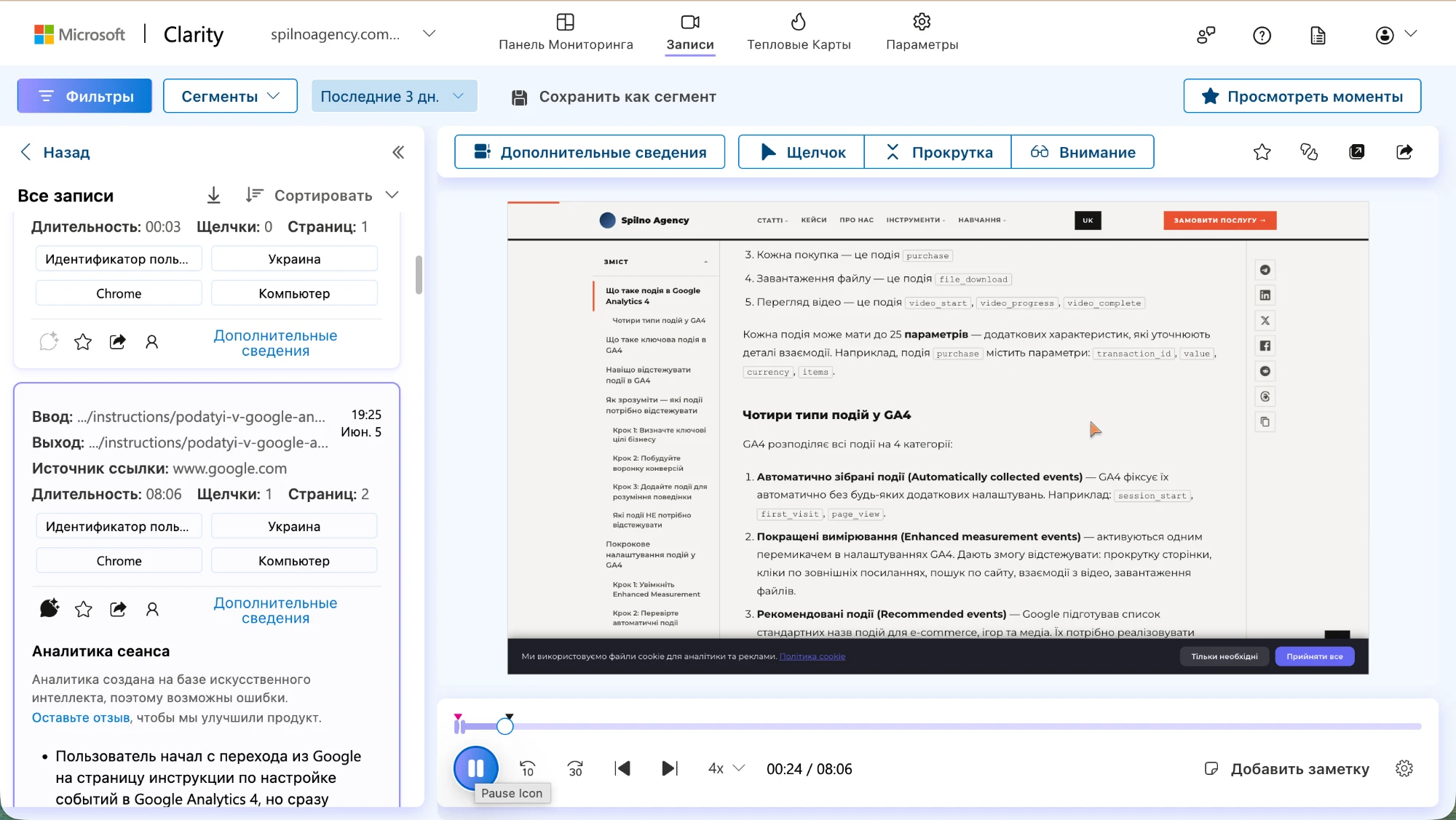The width and height of the screenshot is (1456, 820).
Task: Share the selected 08:06 recording
Action: 118,609
